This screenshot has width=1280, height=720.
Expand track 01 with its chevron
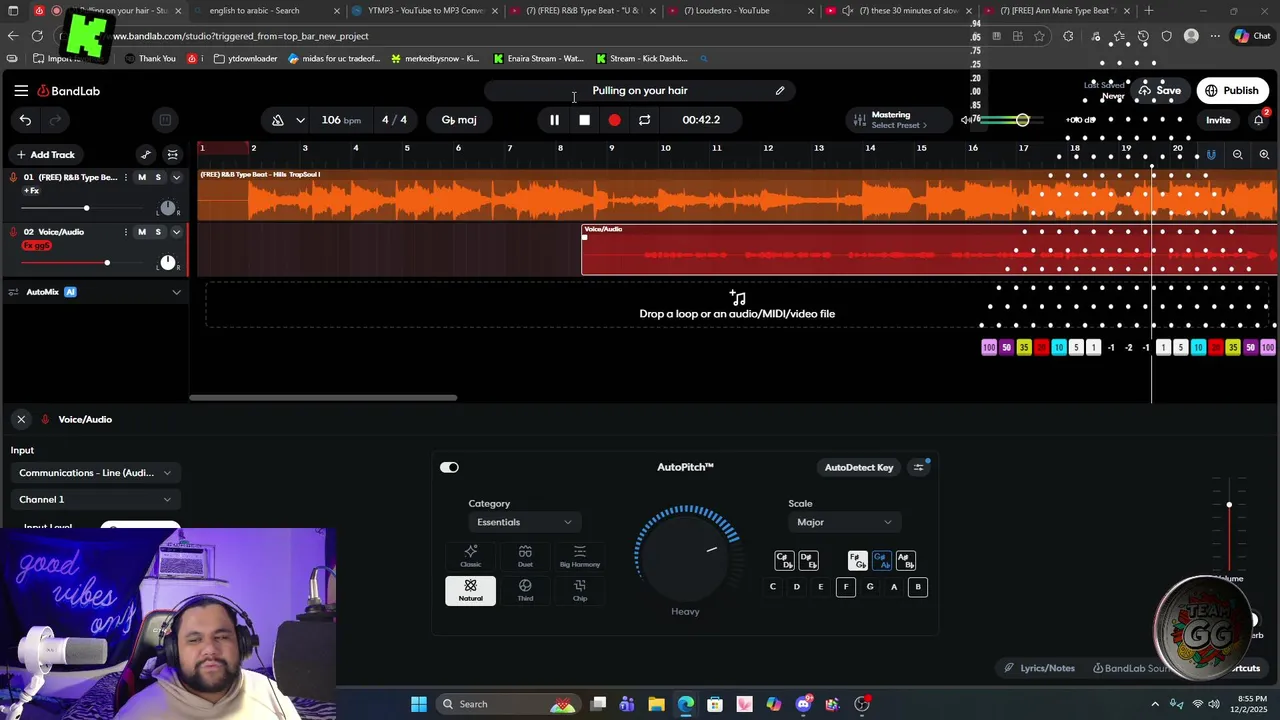(176, 177)
